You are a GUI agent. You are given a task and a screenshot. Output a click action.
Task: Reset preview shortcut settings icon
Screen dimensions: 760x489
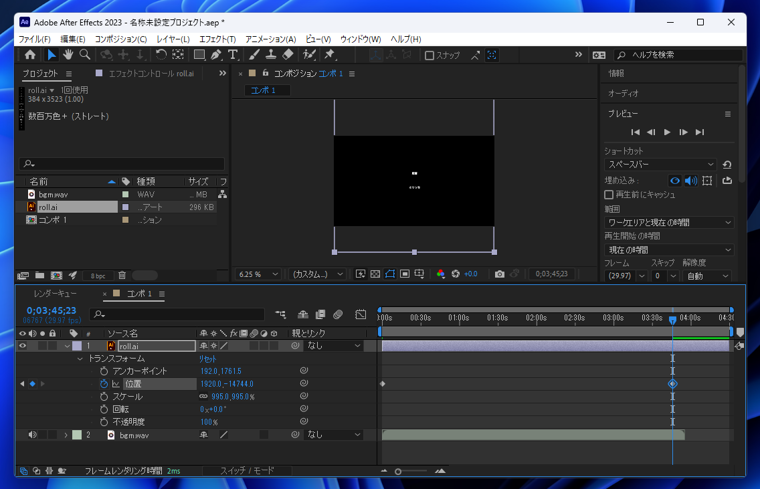tap(727, 165)
